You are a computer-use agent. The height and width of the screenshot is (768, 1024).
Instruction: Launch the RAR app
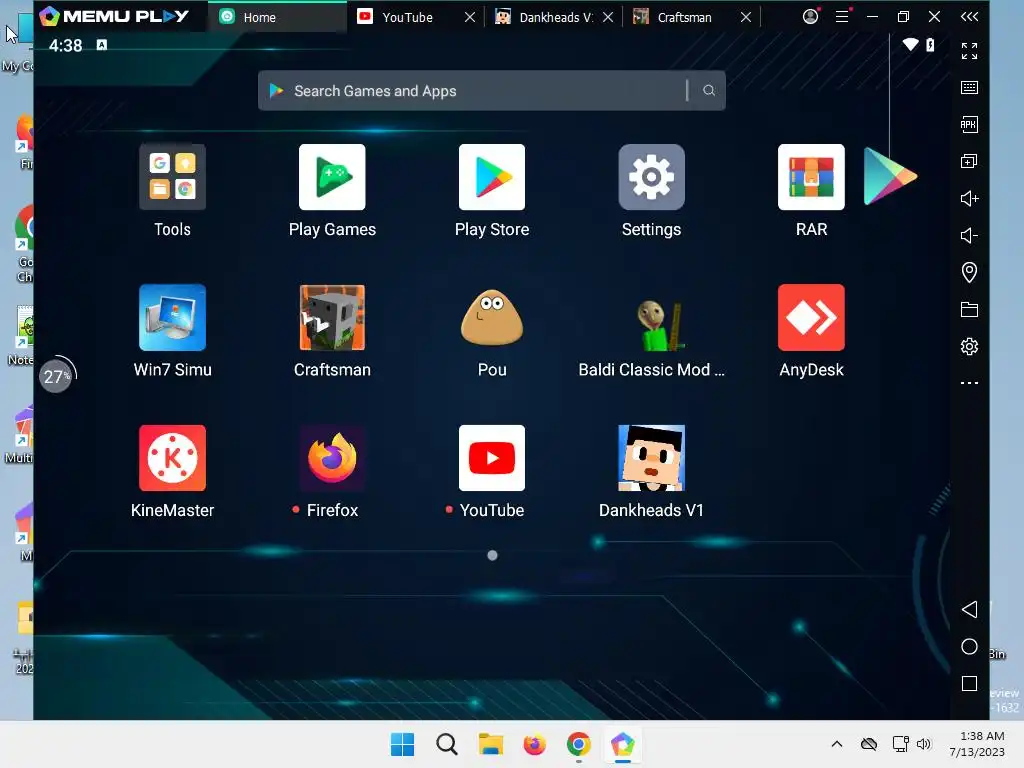click(x=811, y=177)
